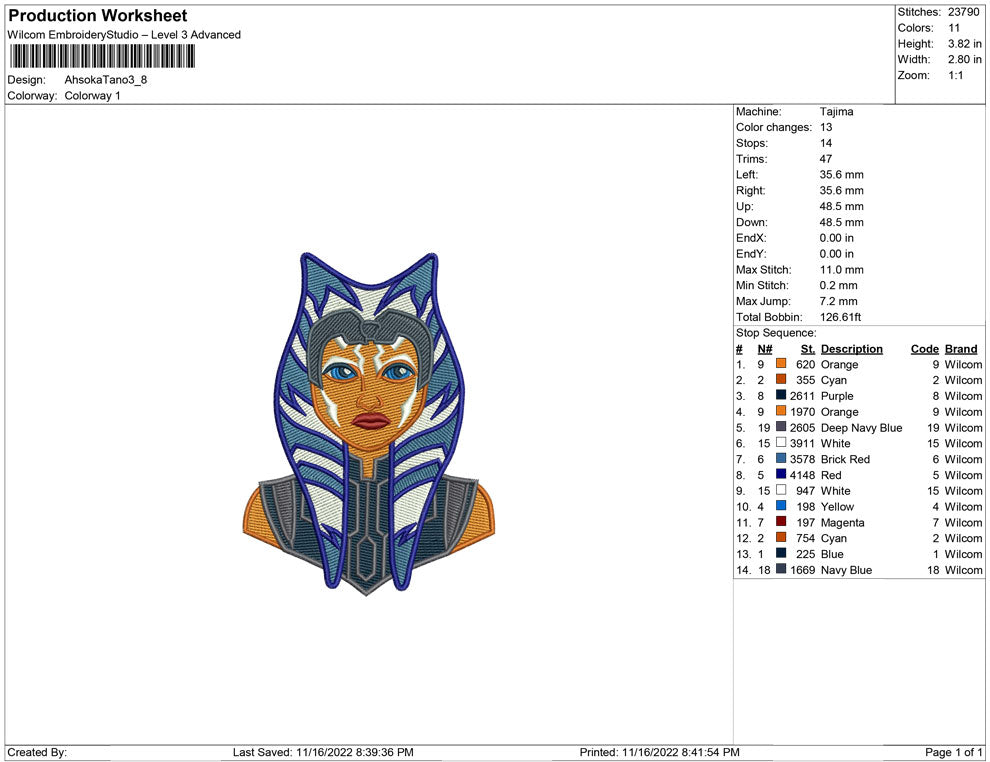Click the Min Stitch value 0.2 mm
Screen dimensions: 990x762
838,285
